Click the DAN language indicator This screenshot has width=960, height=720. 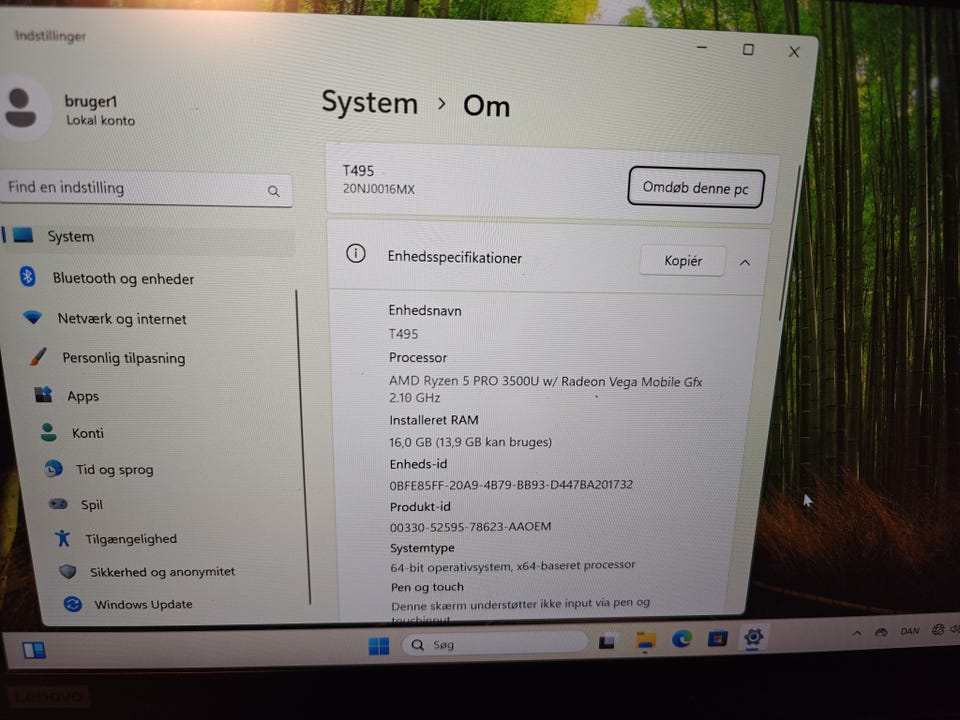click(909, 631)
